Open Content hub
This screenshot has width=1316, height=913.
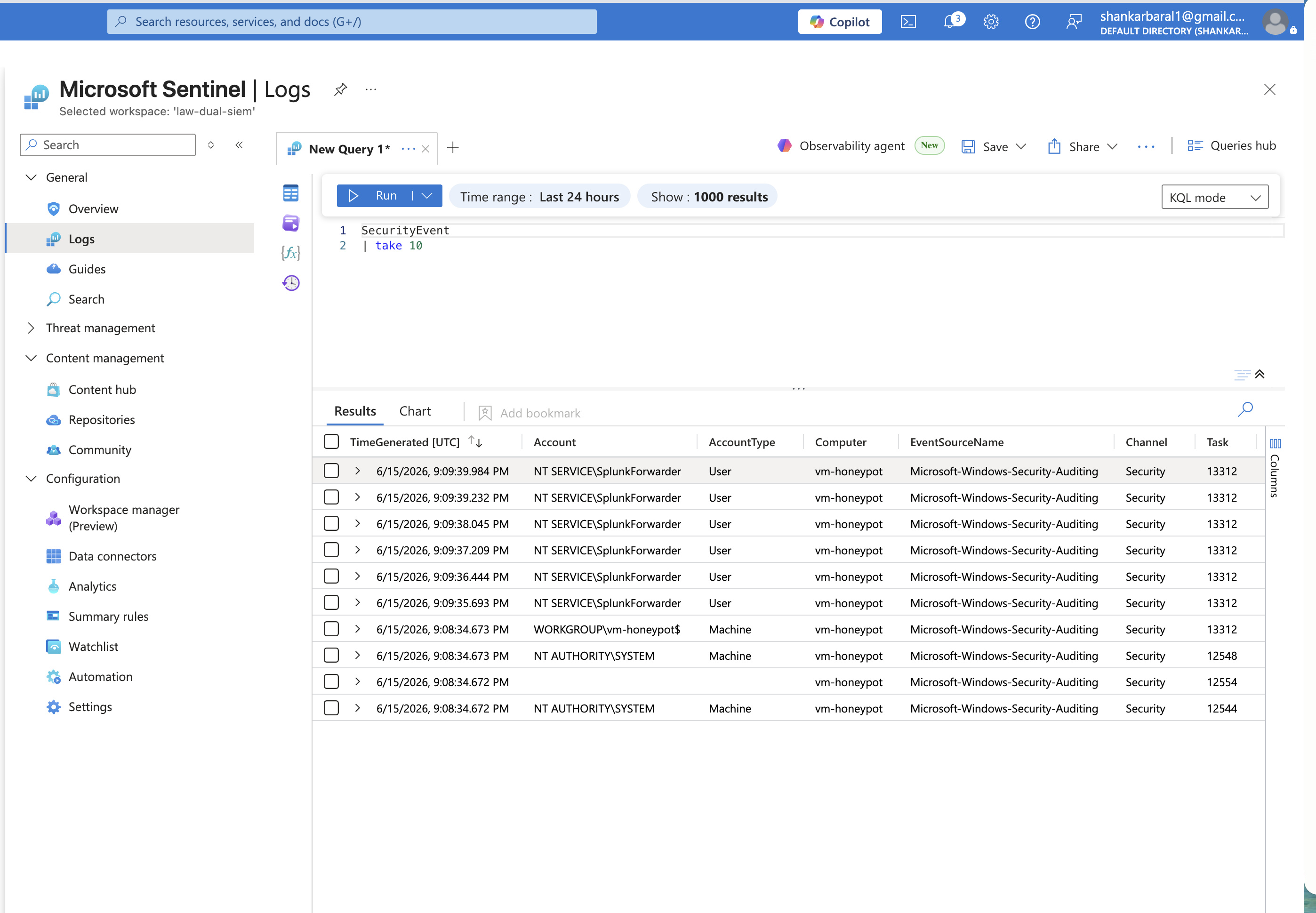(102, 390)
